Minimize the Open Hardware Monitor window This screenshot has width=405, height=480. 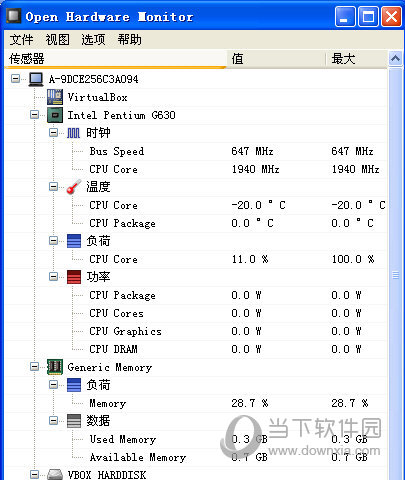(345, 16)
